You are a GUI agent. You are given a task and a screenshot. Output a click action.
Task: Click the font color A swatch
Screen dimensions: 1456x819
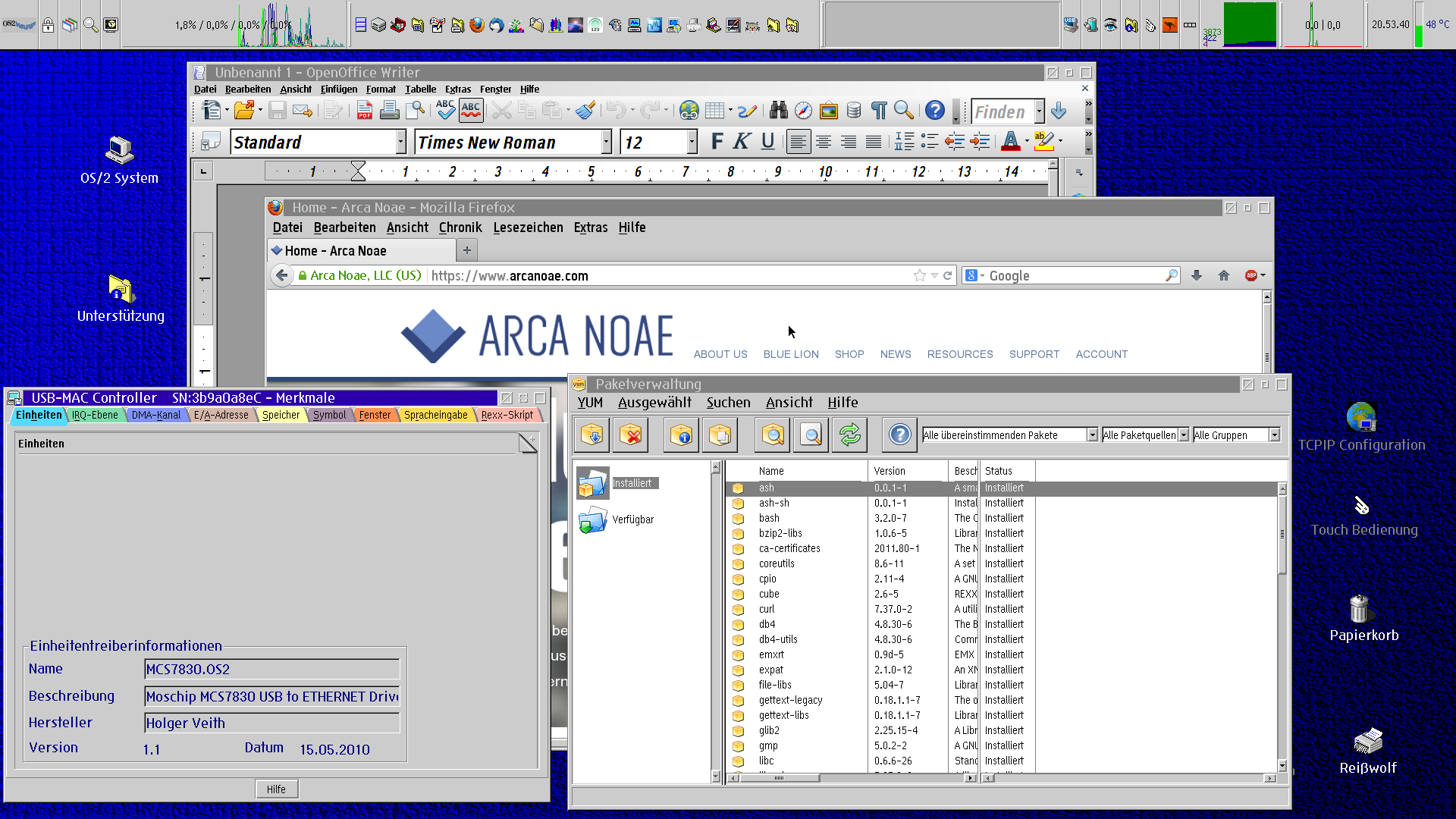[1011, 142]
